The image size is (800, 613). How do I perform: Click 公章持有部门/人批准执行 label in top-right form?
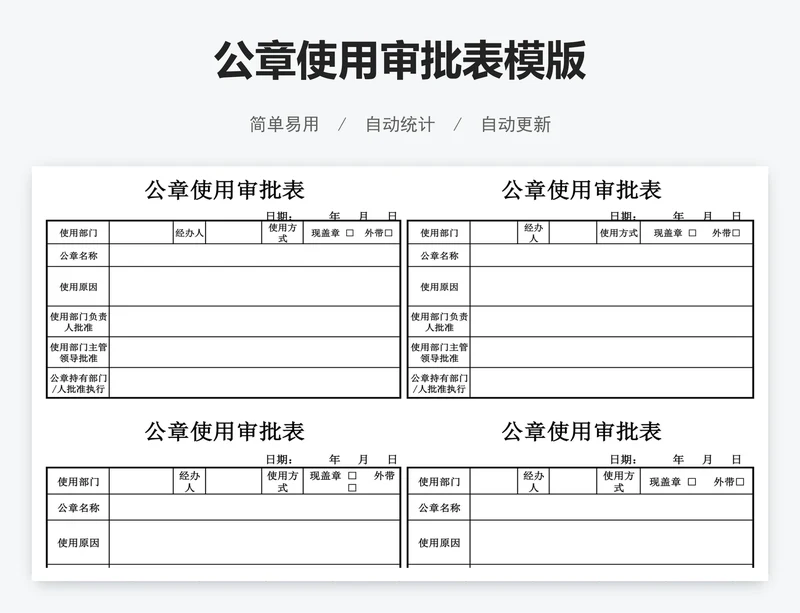(x=439, y=383)
